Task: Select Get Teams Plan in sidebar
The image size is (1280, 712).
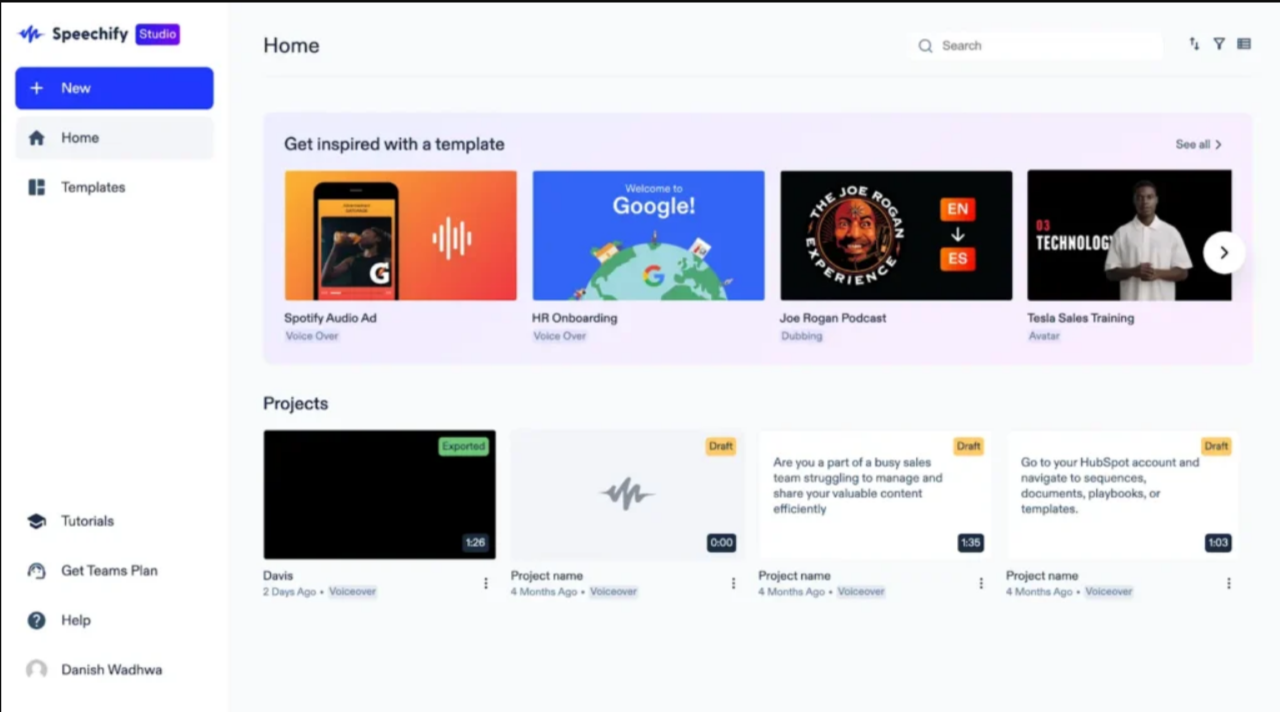Action: [114, 571]
